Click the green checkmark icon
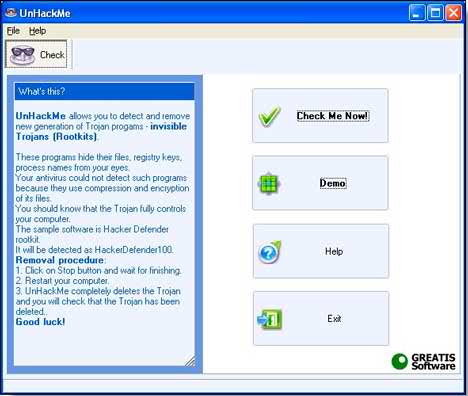This screenshot has width=468, height=396. coord(269,116)
